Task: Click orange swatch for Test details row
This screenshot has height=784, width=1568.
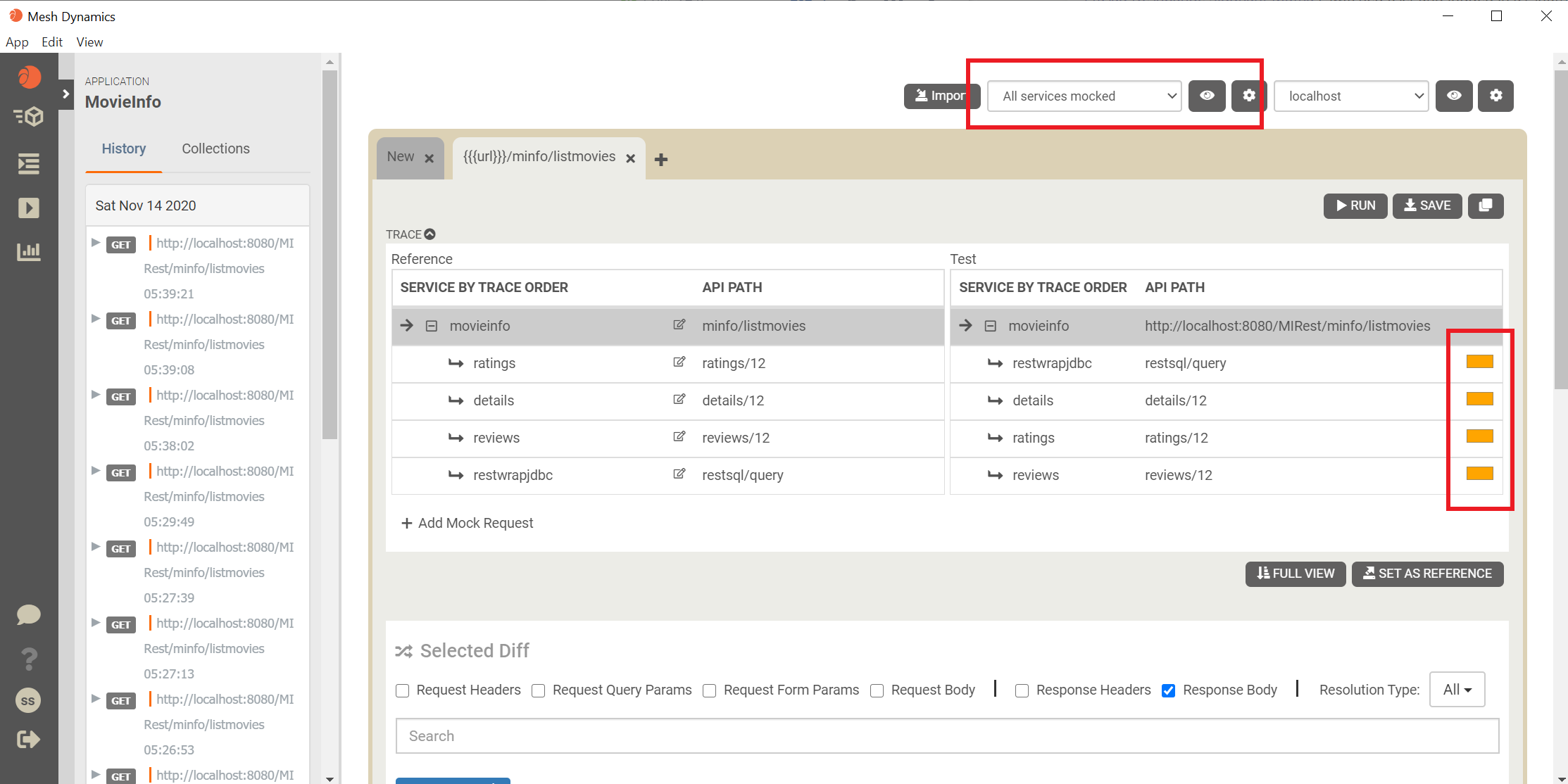Action: [1479, 399]
